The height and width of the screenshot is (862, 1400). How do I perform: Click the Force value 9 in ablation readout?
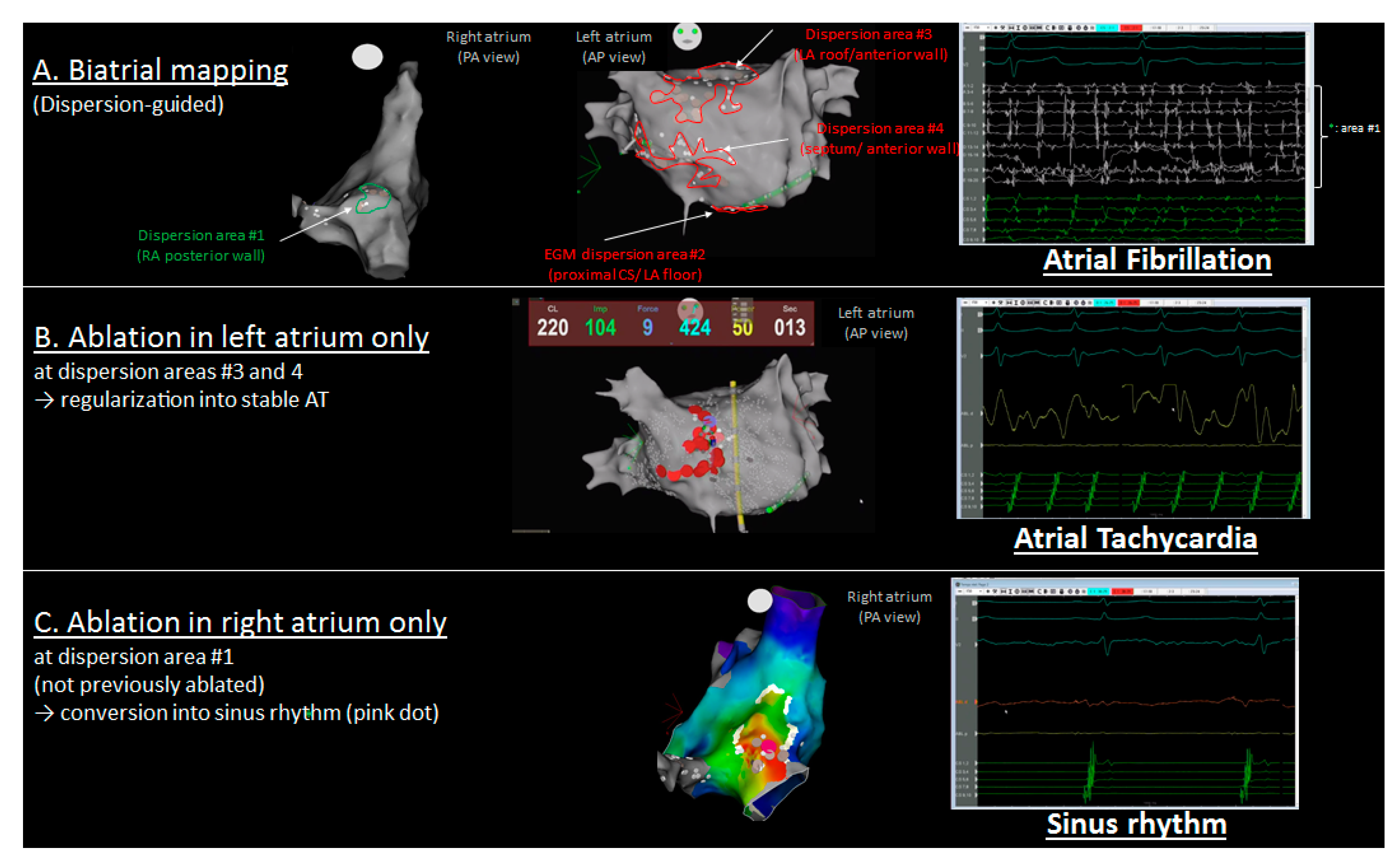tap(647, 327)
